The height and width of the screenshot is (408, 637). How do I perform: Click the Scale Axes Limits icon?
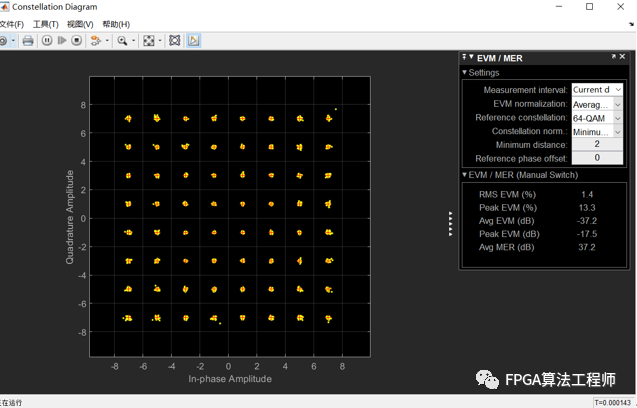[x=149, y=41]
